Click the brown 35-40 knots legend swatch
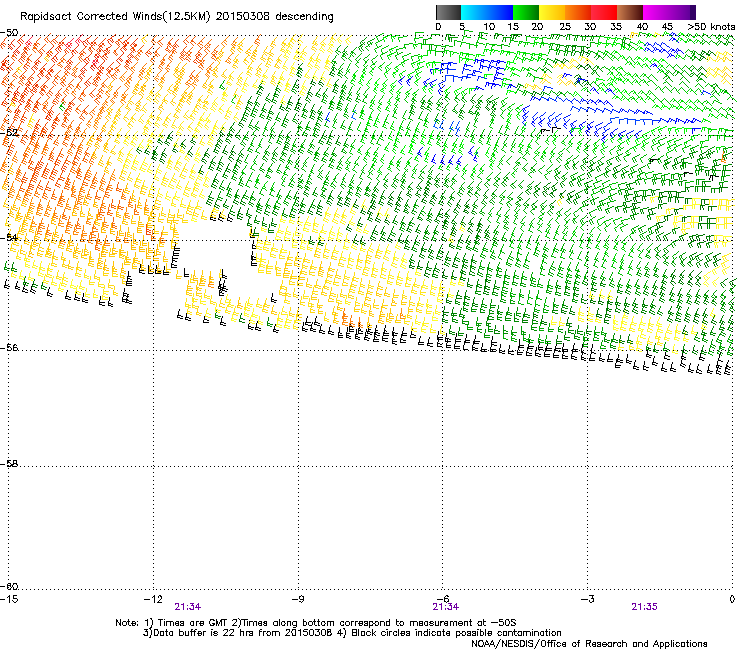Viewport: 740px width, 650px height. pyautogui.click(x=630, y=12)
